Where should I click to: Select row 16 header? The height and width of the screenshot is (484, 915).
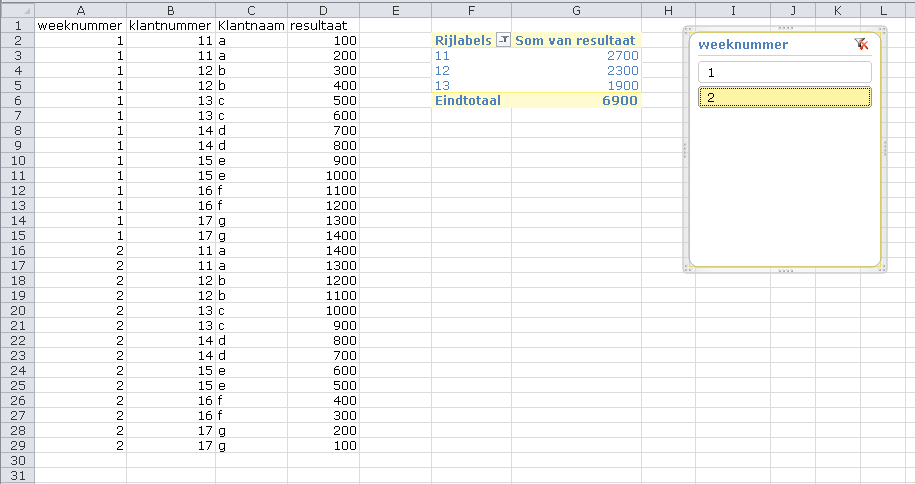tap(18, 250)
